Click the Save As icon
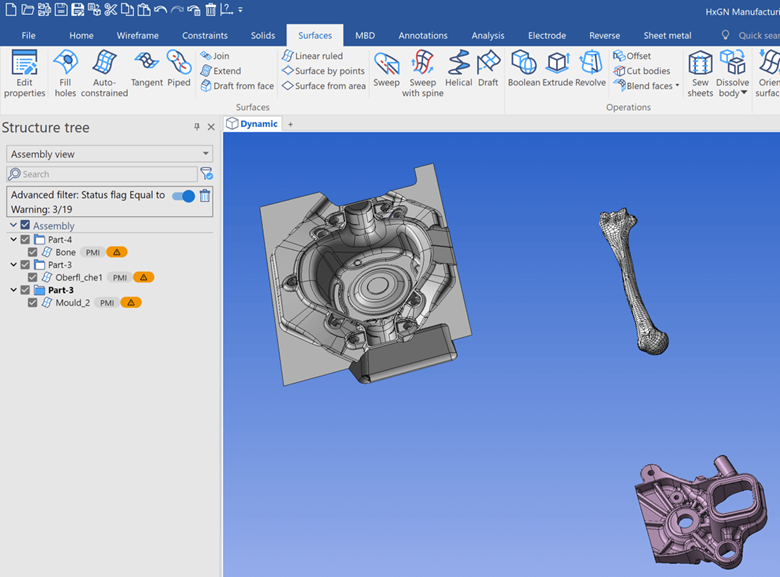The width and height of the screenshot is (780, 577). (77, 9)
